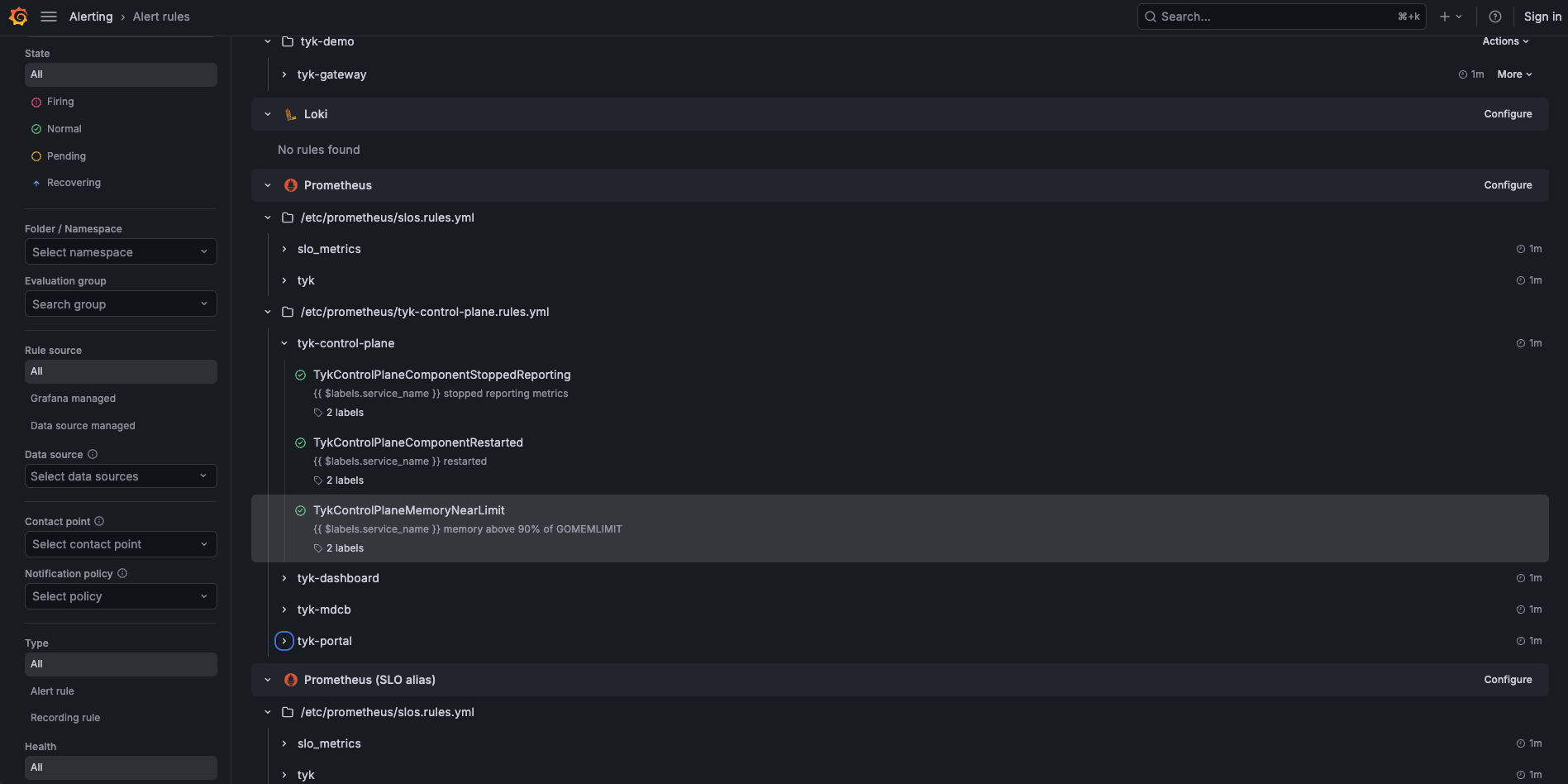
Task: Click Configure for Prometheus (SLO alias)
Action: click(1508, 680)
